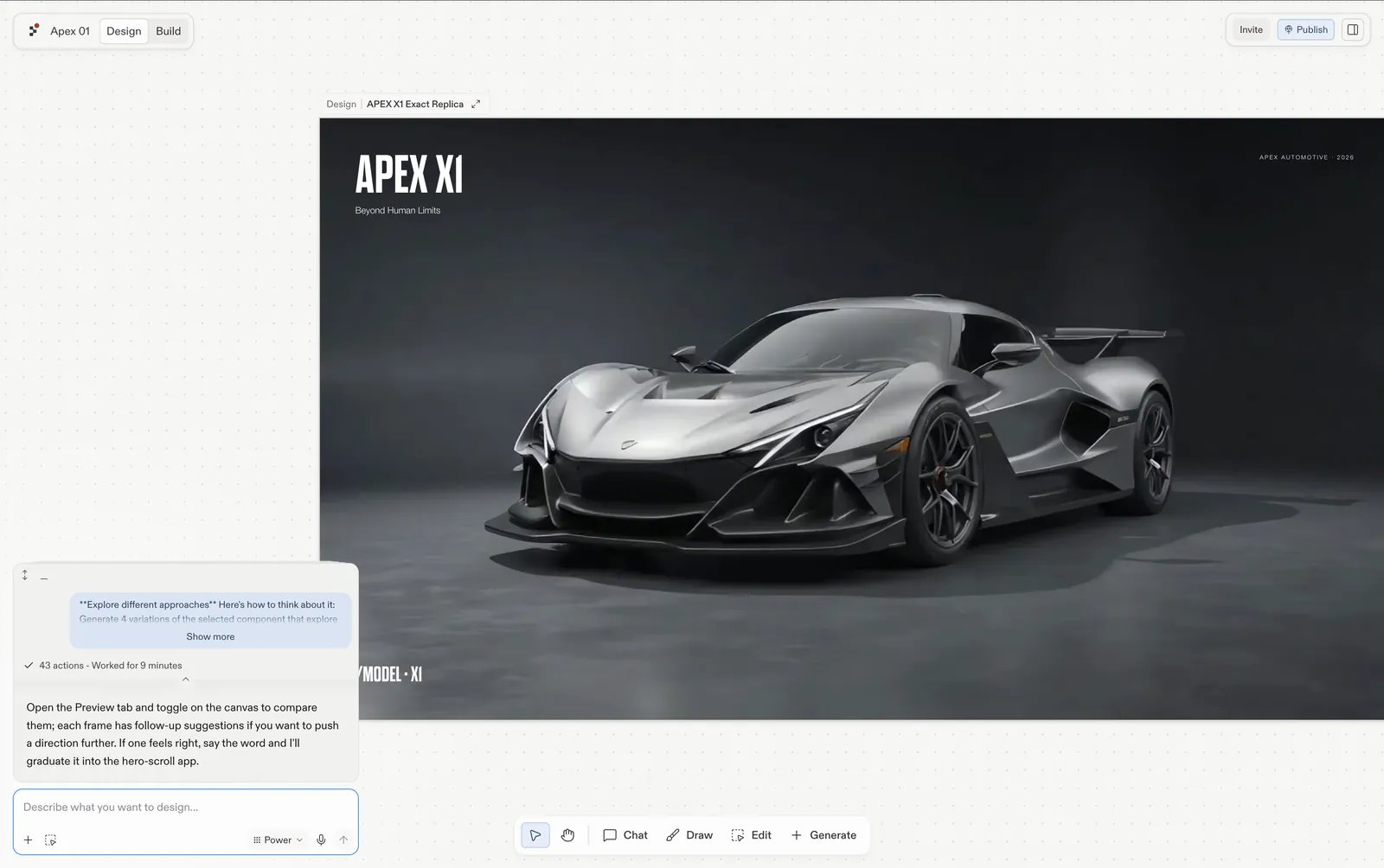The image size is (1384, 868).
Task: Select the hand pan tool
Action: (x=567, y=835)
